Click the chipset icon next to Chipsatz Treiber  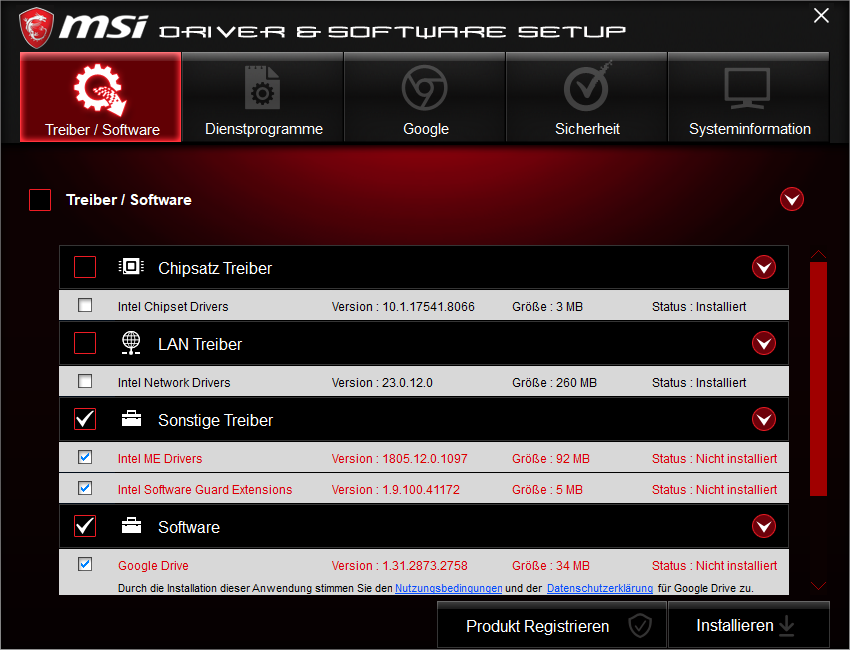click(131, 267)
